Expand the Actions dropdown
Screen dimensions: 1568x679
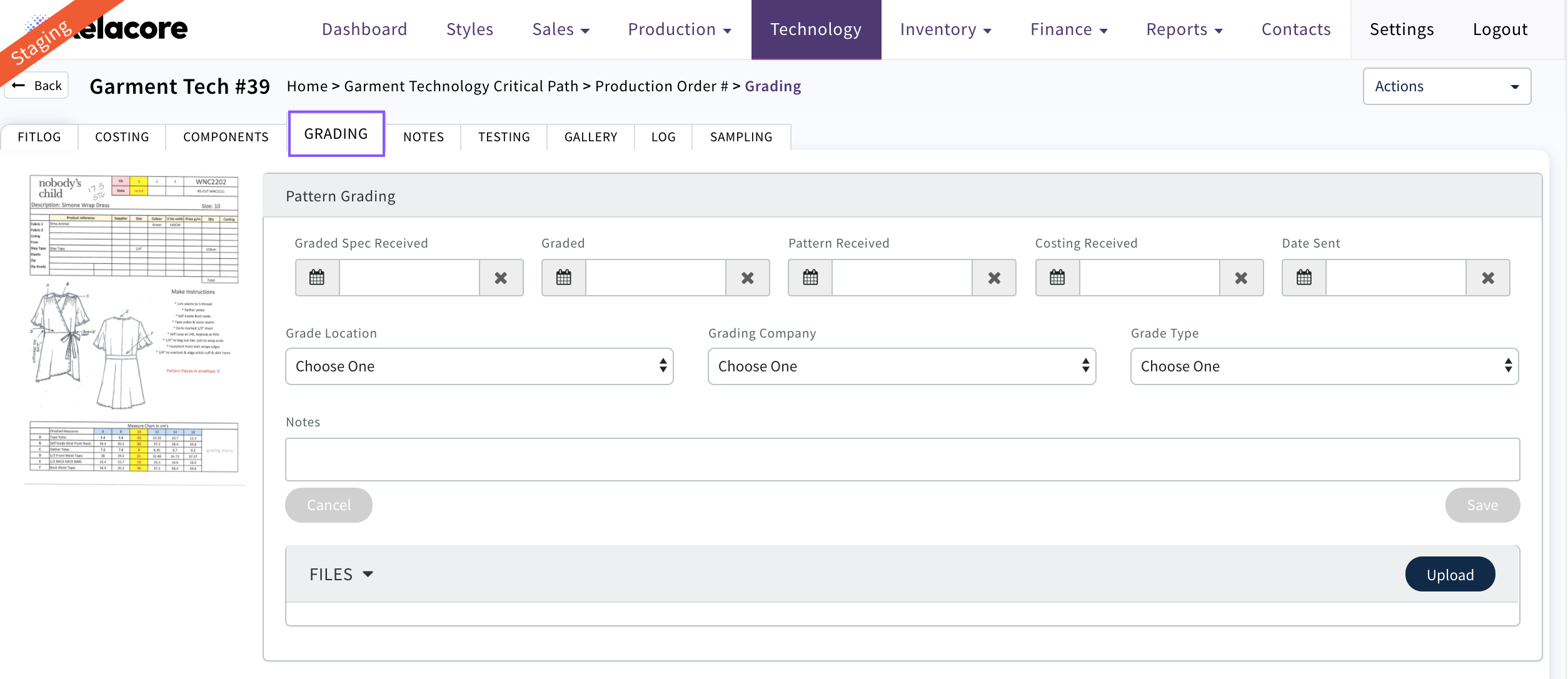point(1446,86)
